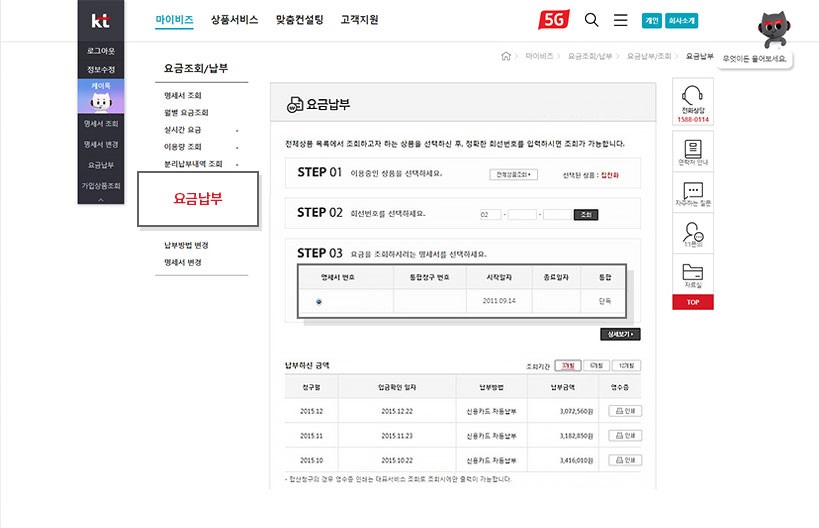Open the hamburger menu icon
This screenshot has width=819, height=528.
pyautogui.click(x=621, y=20)
